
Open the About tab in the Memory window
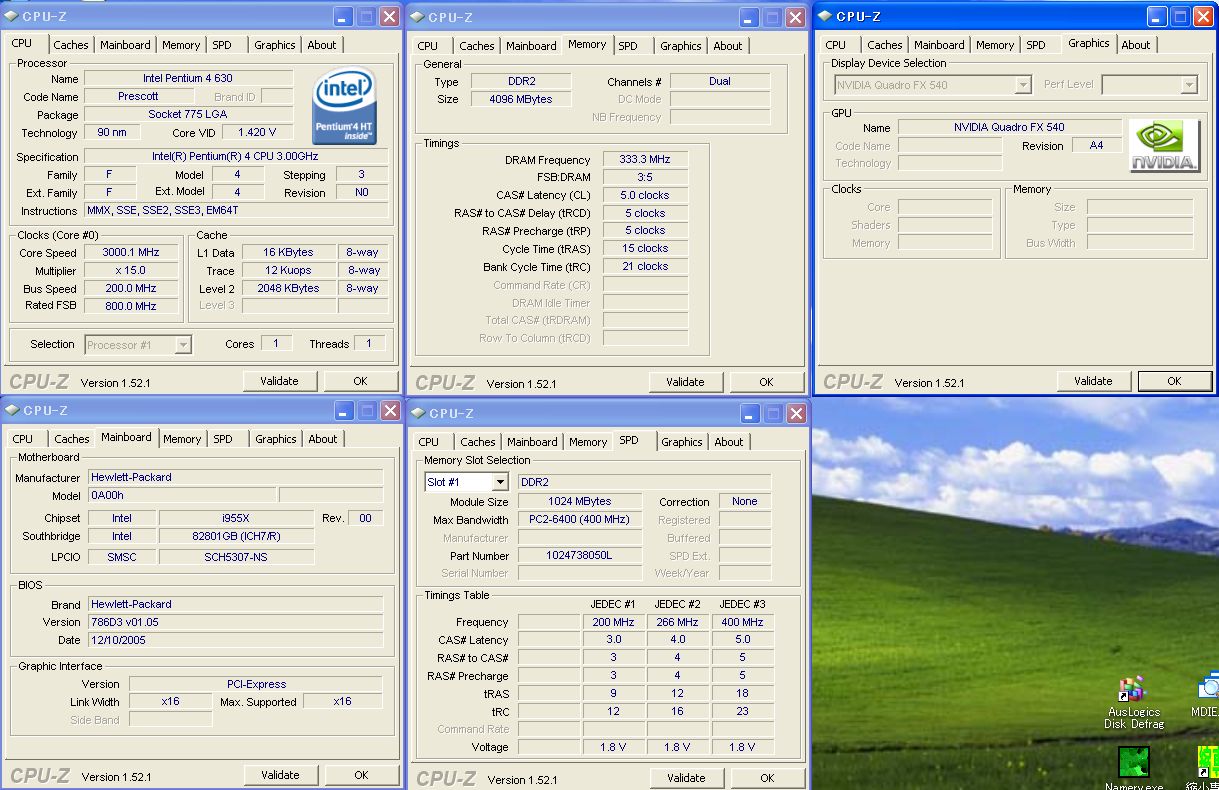tap(728, 46)
